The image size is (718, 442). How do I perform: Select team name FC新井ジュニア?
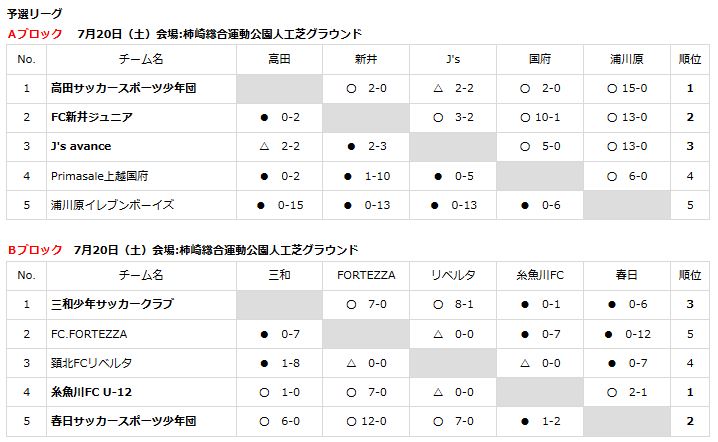(x=92, y=117)
